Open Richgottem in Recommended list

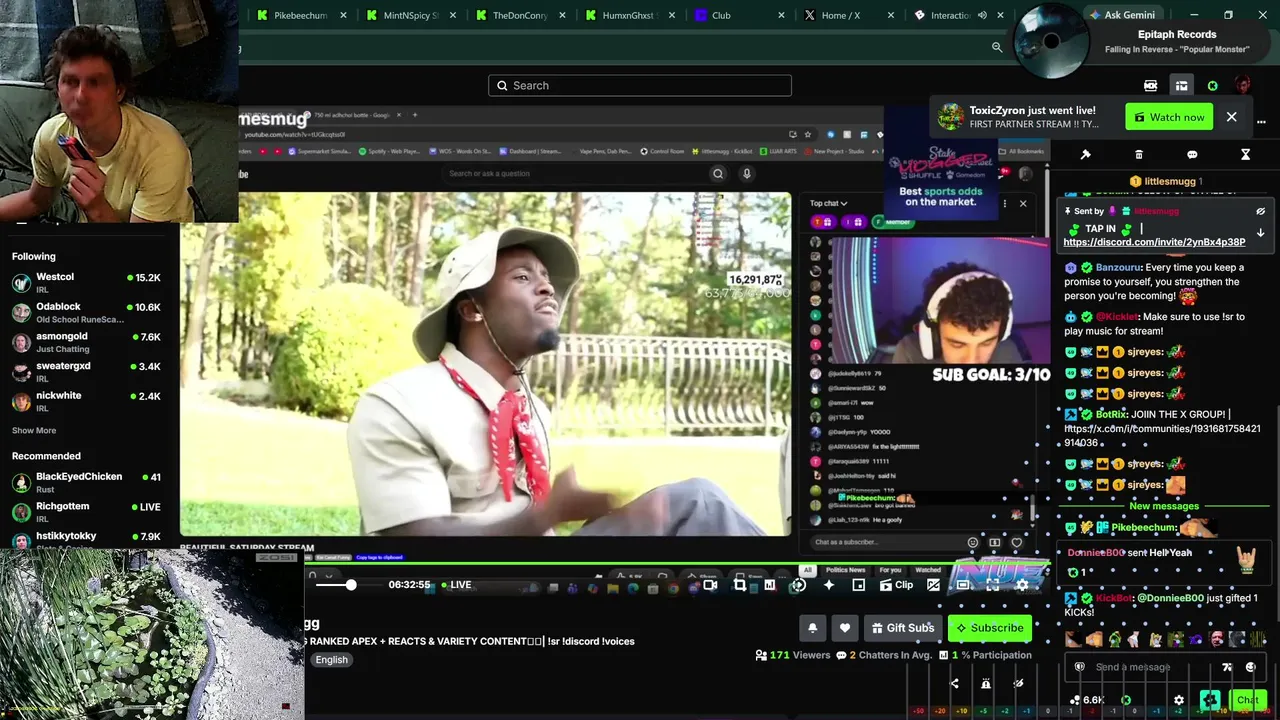click(86, 512)
